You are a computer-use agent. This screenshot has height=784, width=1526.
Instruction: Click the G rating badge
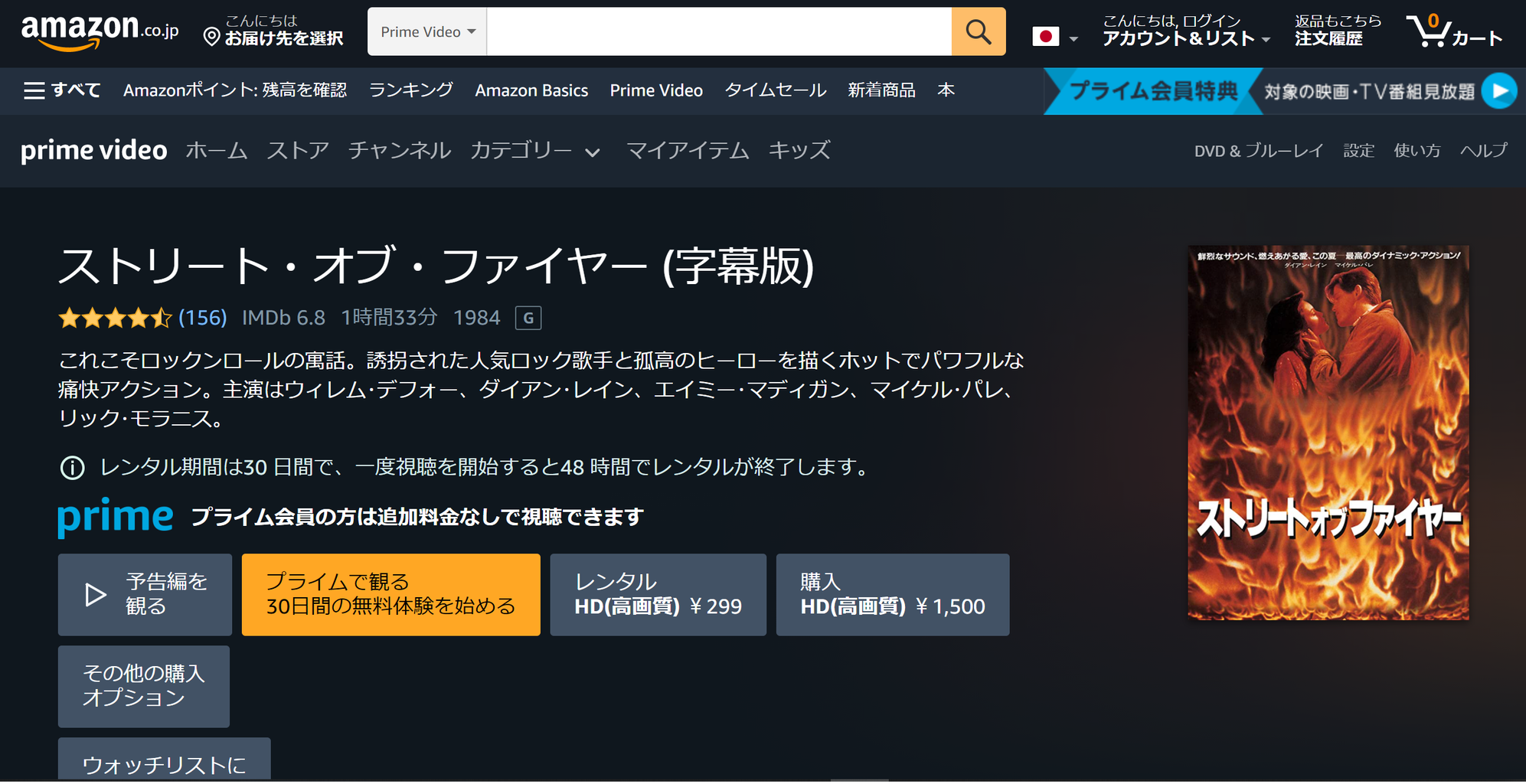530,317
